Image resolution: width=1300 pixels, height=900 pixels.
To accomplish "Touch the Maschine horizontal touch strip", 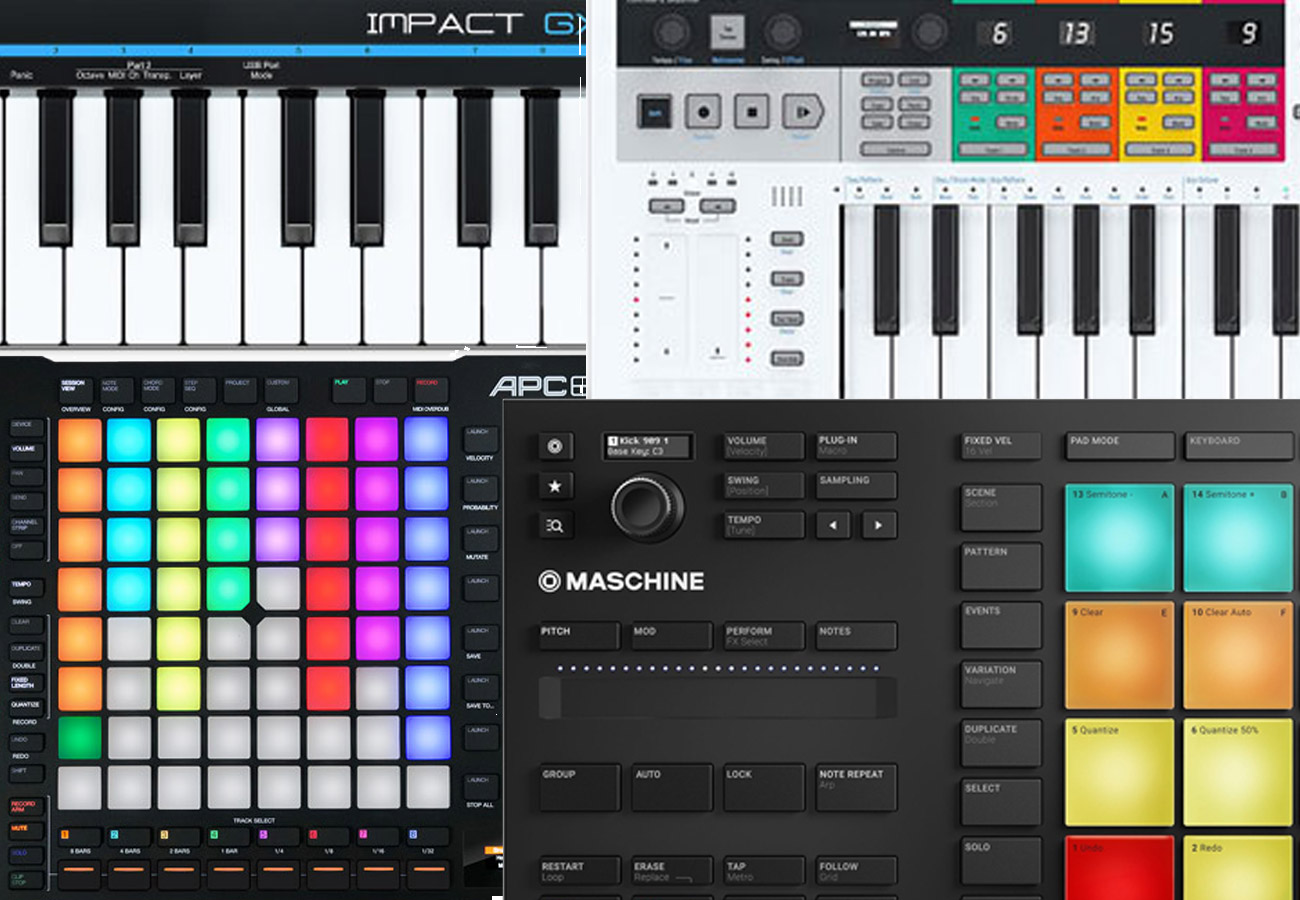I will click(x=718, y=697).
